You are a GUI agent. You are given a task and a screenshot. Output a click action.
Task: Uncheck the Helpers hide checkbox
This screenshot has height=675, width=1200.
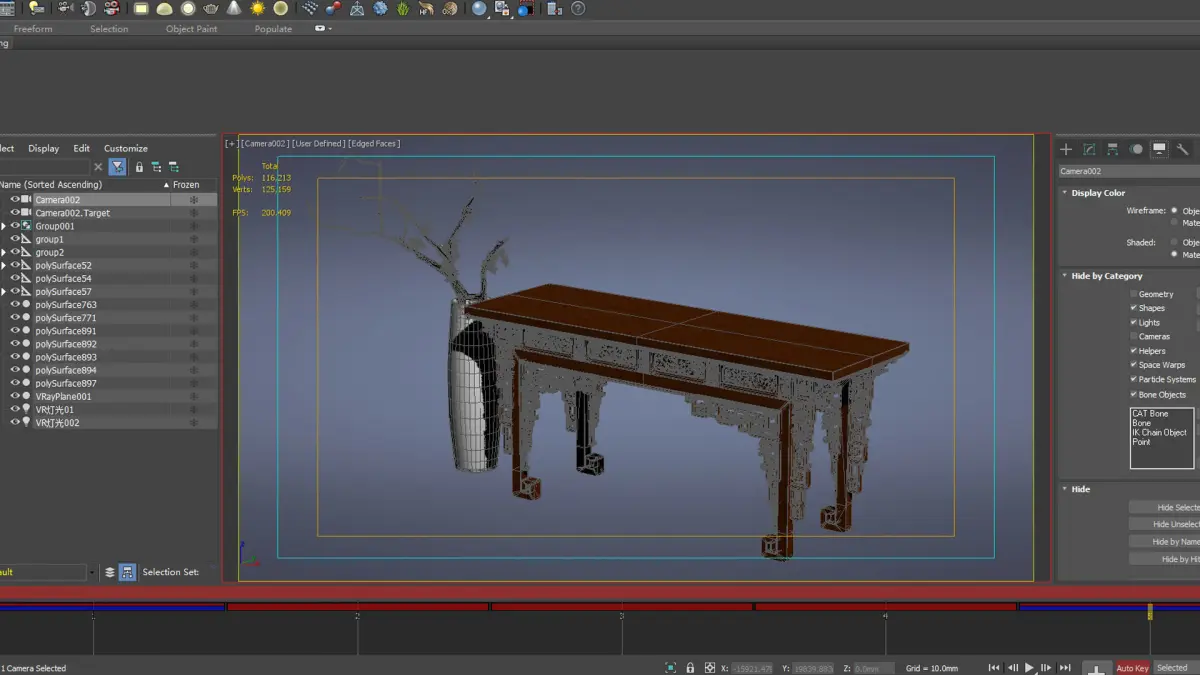point(1133,351)
